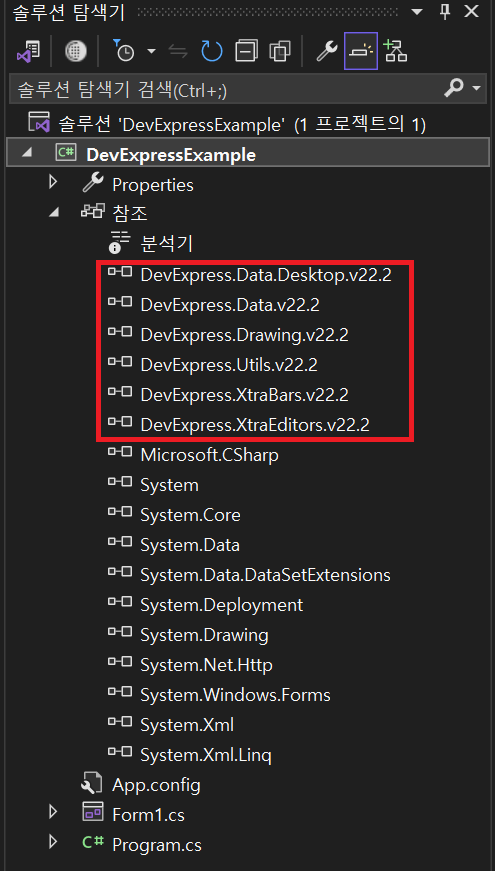Select System.Data.DataSetExtensions reference

click(266, 575)
